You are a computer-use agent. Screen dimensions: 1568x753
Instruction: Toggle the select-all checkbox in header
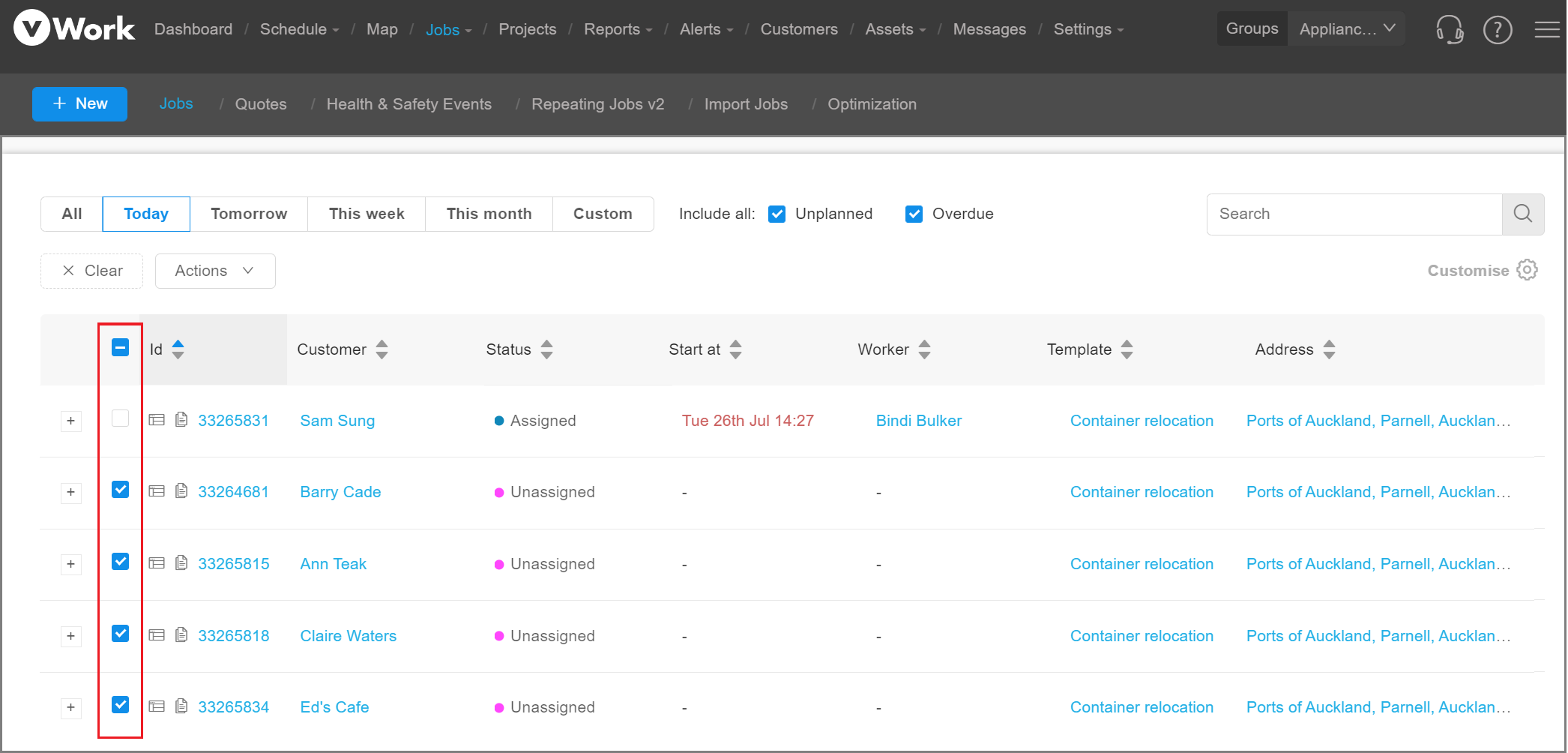tap(120, 347)
